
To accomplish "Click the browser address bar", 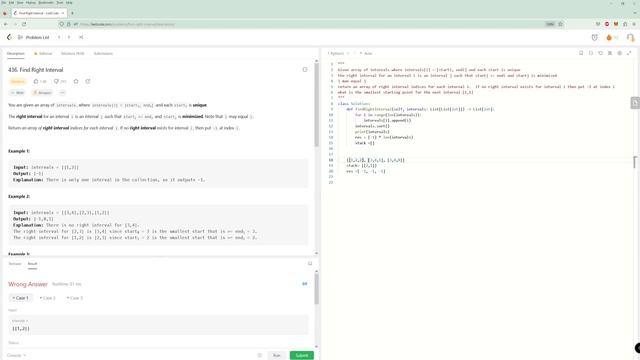I will click(x=310, y=24).
